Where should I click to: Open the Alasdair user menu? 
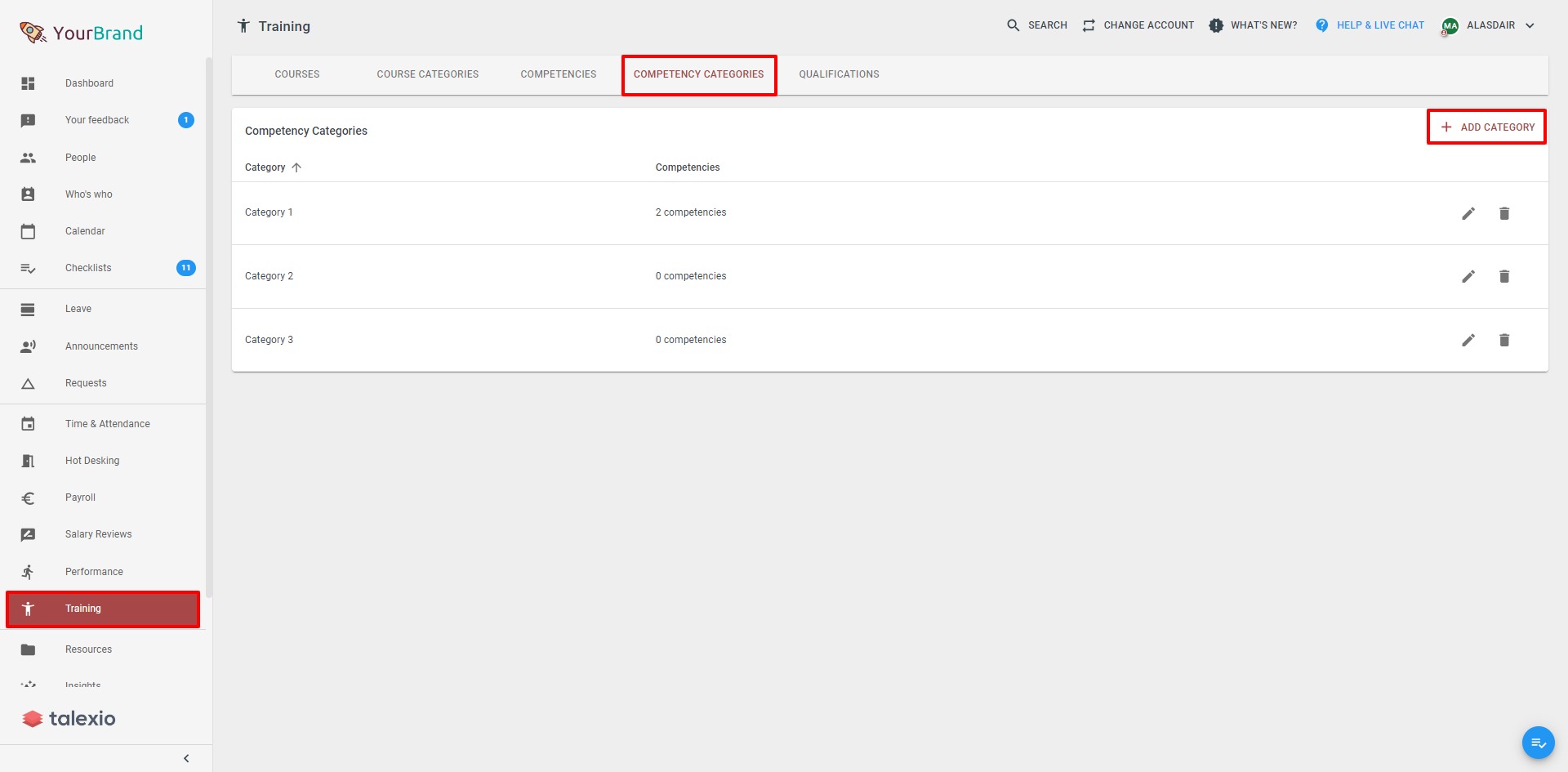[1490, 25]
